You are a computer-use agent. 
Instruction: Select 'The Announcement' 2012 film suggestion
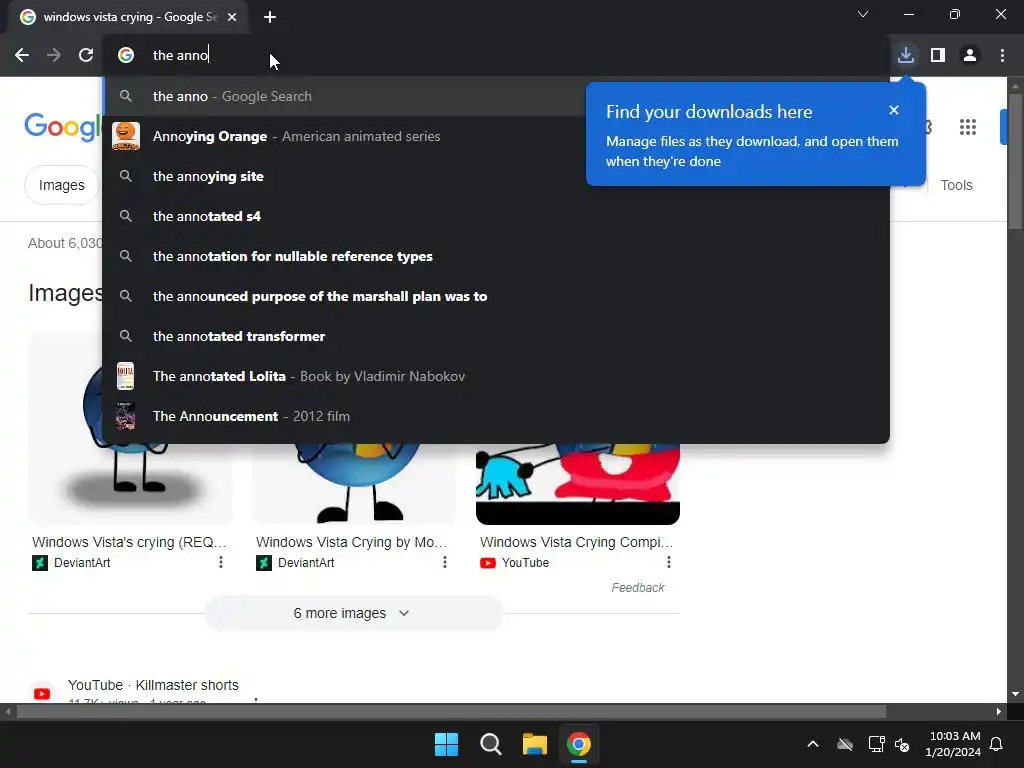click(x=496, y=416)
